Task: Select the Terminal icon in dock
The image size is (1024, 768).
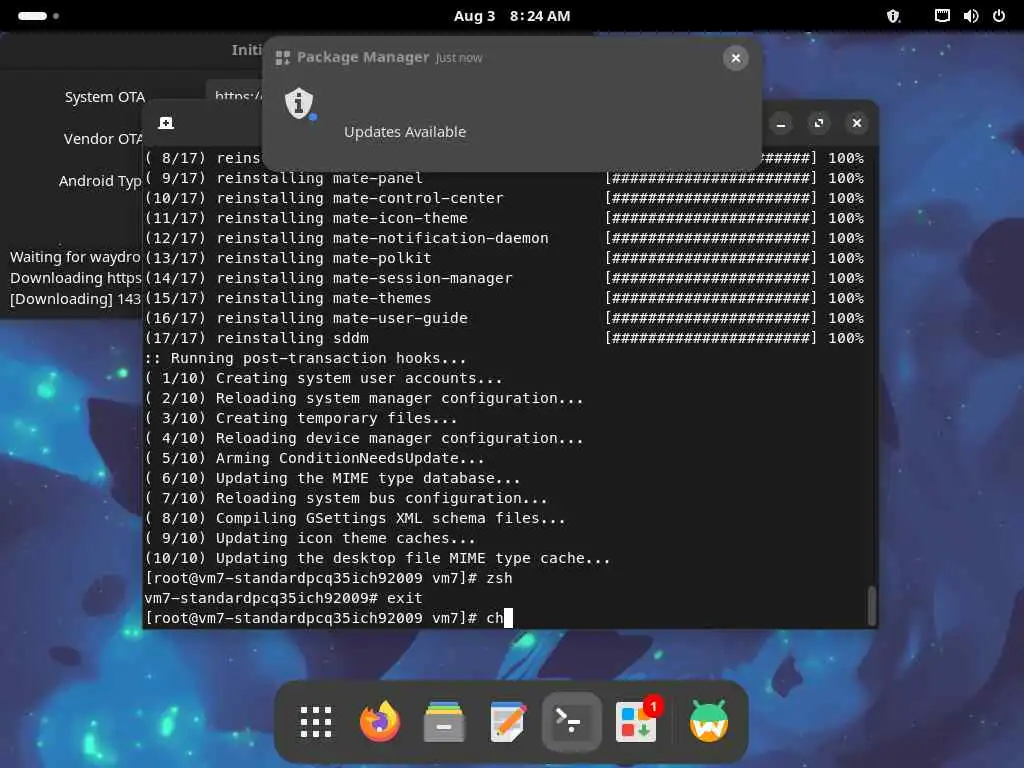Action: point(571,722)
